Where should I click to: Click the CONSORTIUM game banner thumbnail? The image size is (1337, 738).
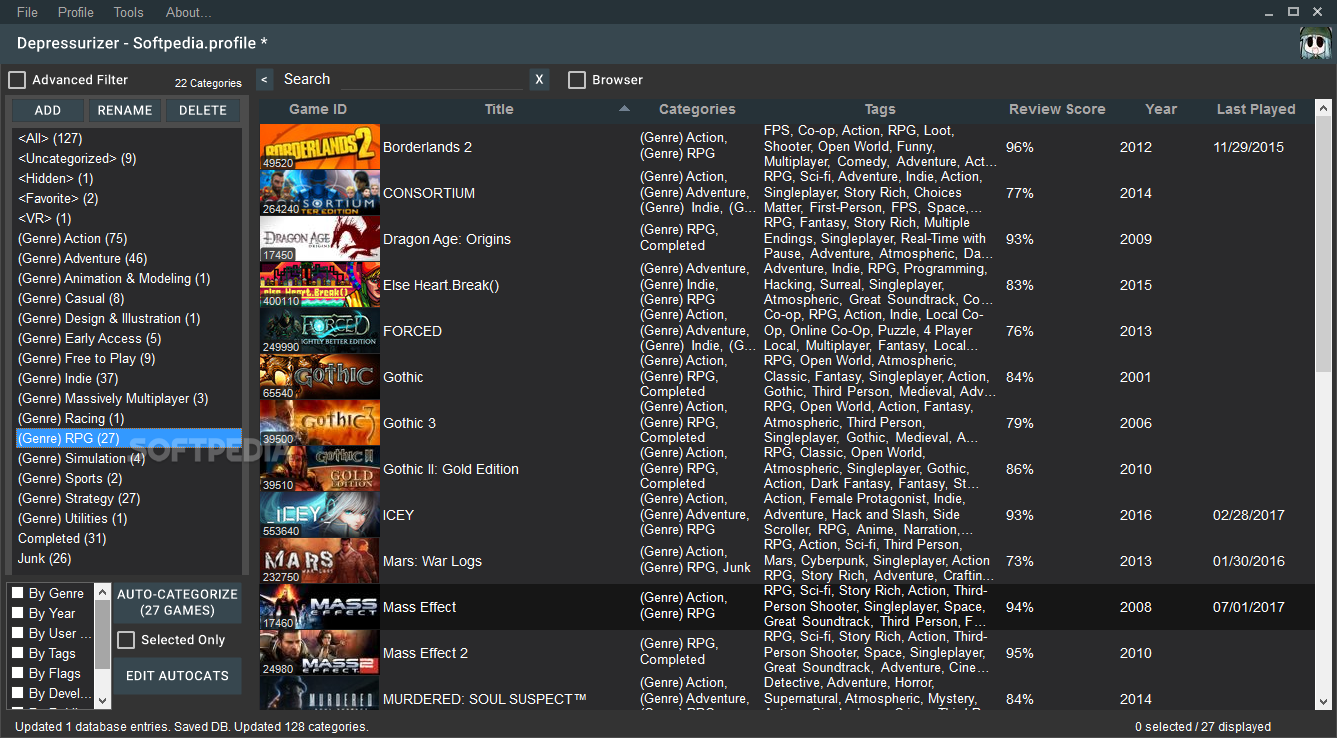pyautogui.click(x=320, y=193)
